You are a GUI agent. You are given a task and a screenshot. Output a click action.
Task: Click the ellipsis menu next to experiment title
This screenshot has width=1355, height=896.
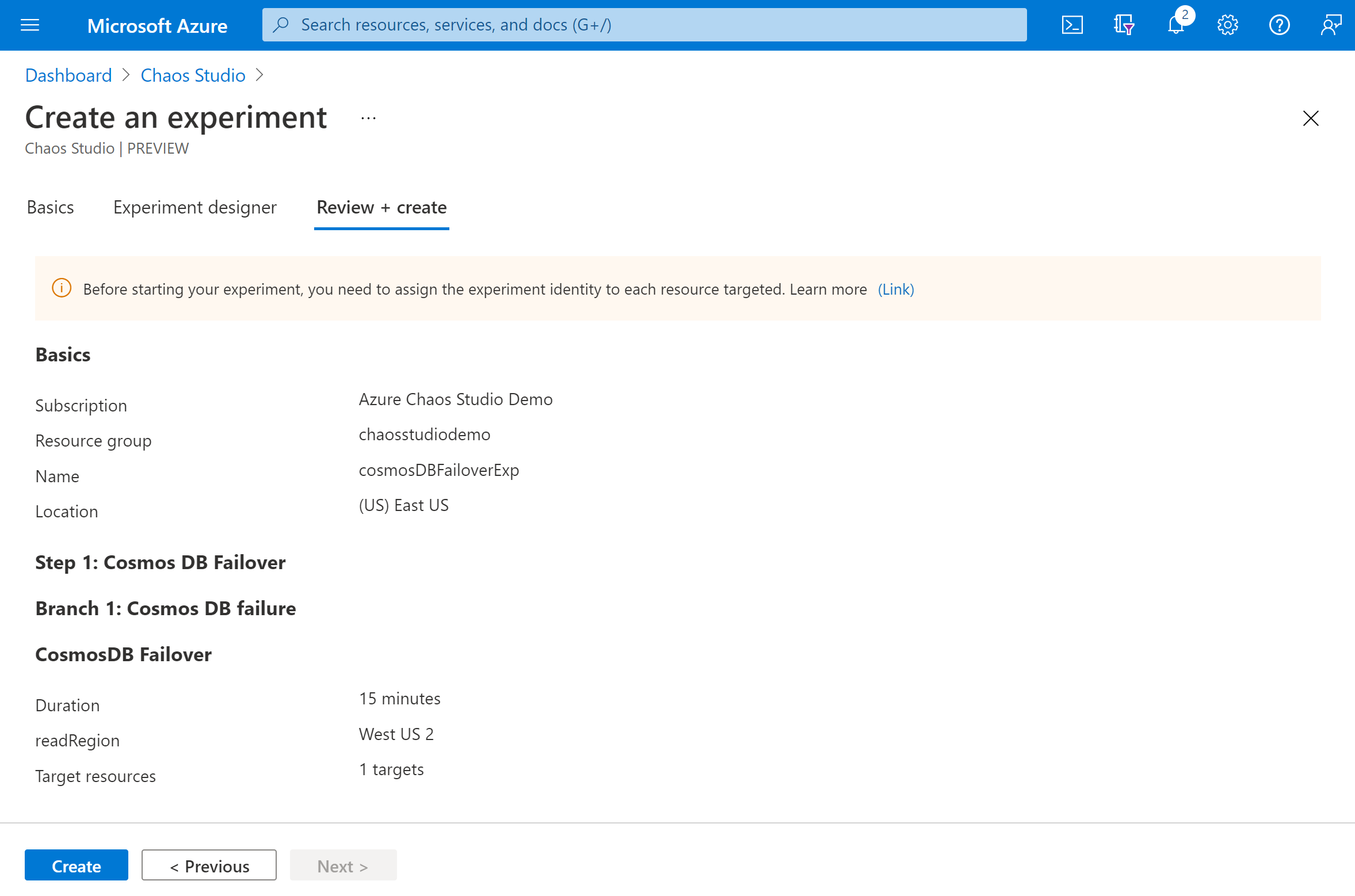[368, 117]
